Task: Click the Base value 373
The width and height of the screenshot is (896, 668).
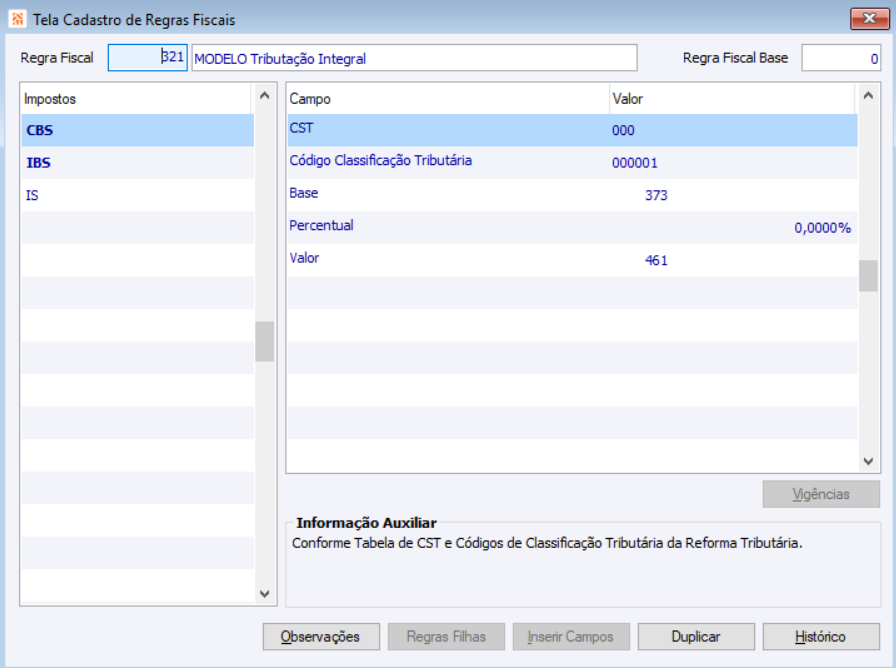Action: [x=656, y=195]
